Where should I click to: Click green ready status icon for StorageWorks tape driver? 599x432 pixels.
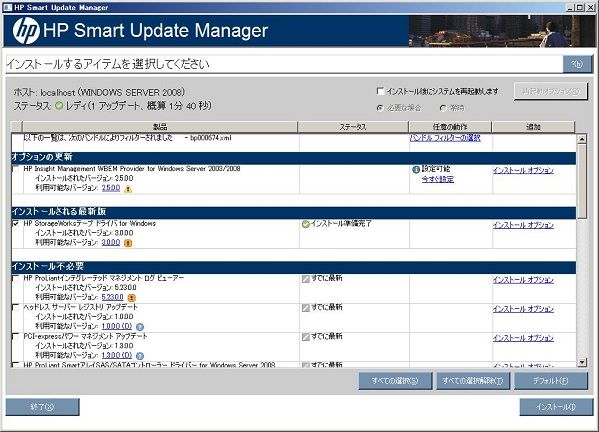pyautogui.click(x=305, y=224)
